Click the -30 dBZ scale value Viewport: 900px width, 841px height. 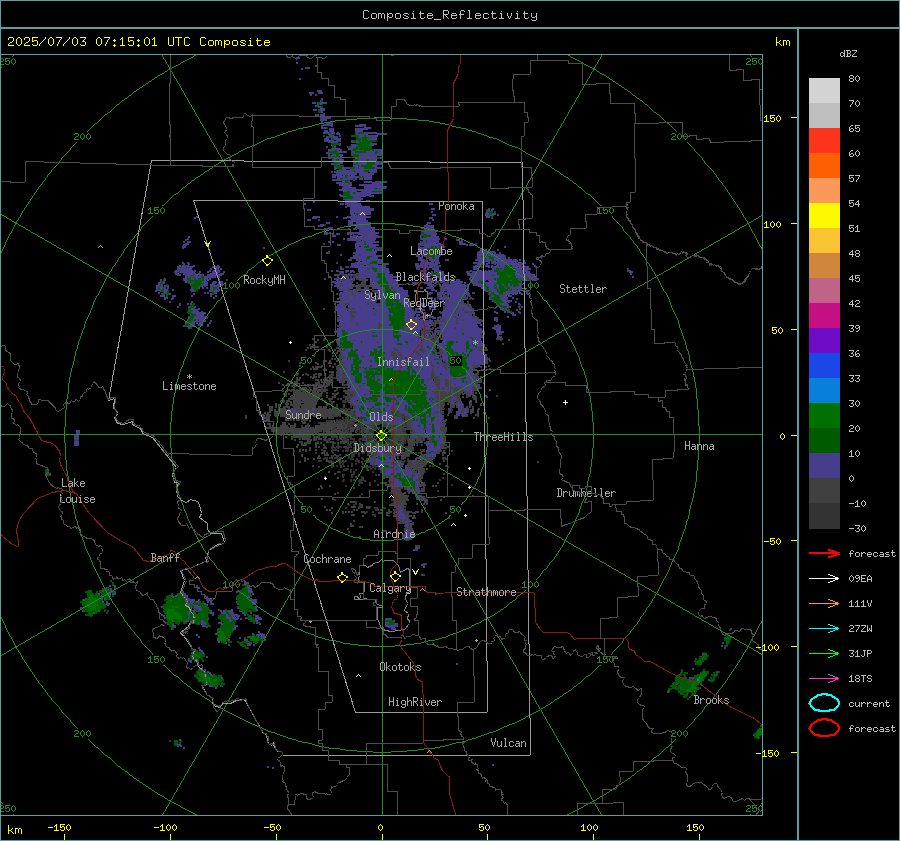857,528
